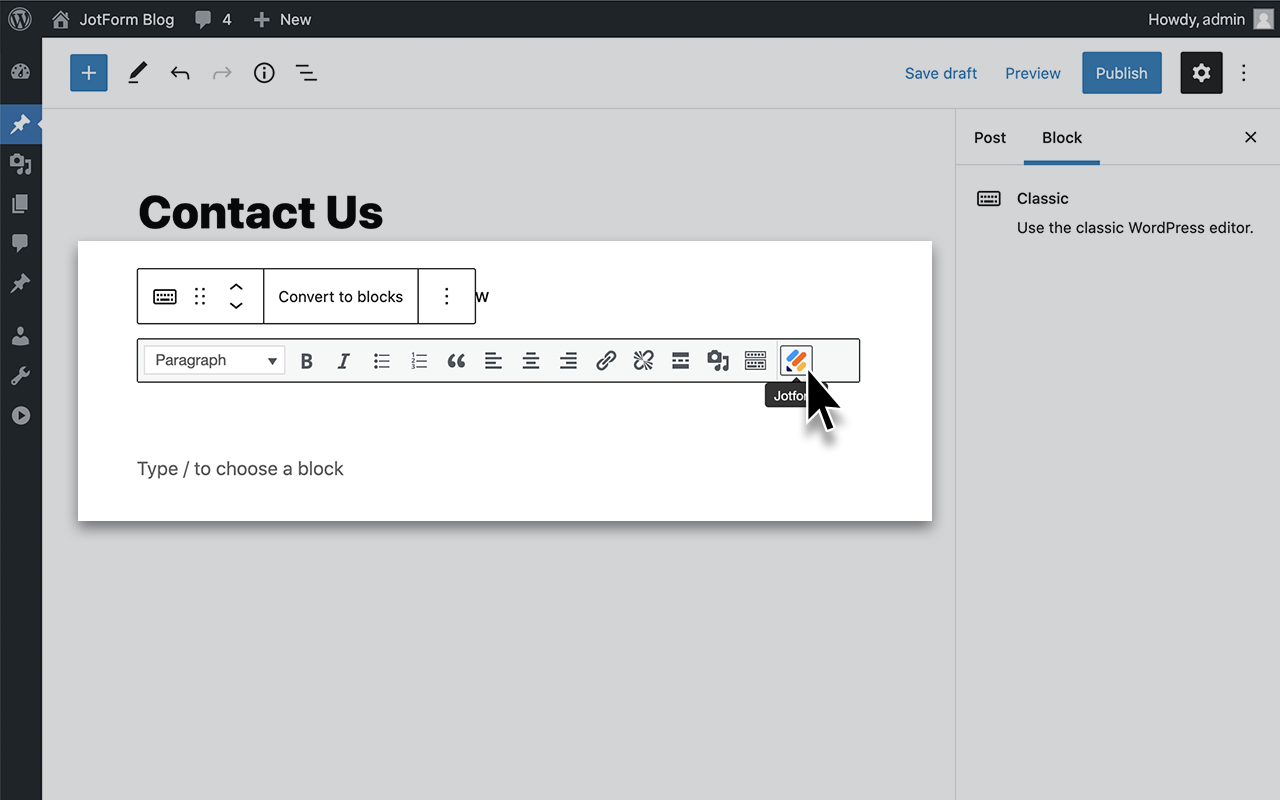Insert a numbered list

419,361
